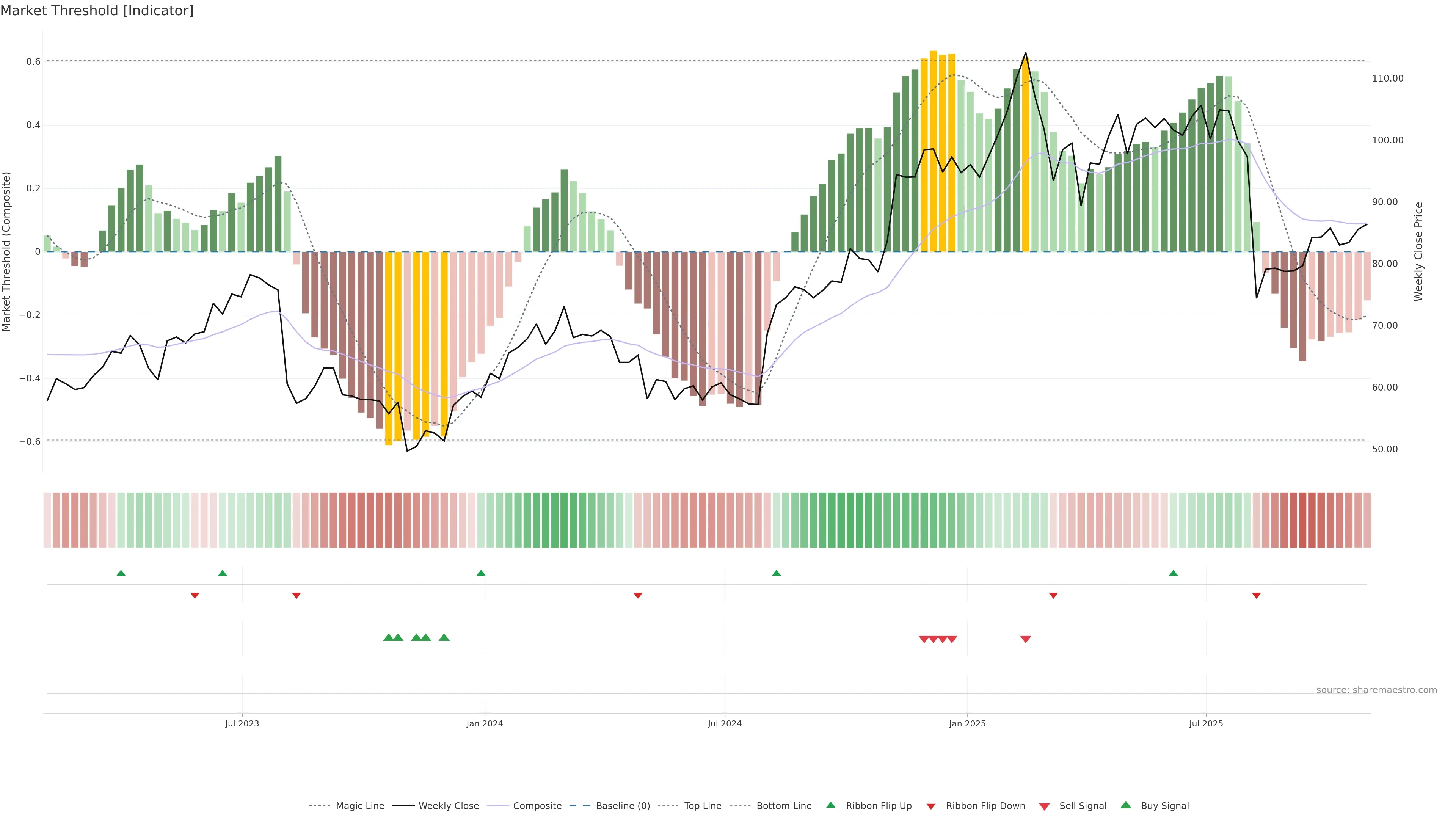Toggle the Top Line legend entry
This screenshot has width=1456, height=819.
point(703,806)
